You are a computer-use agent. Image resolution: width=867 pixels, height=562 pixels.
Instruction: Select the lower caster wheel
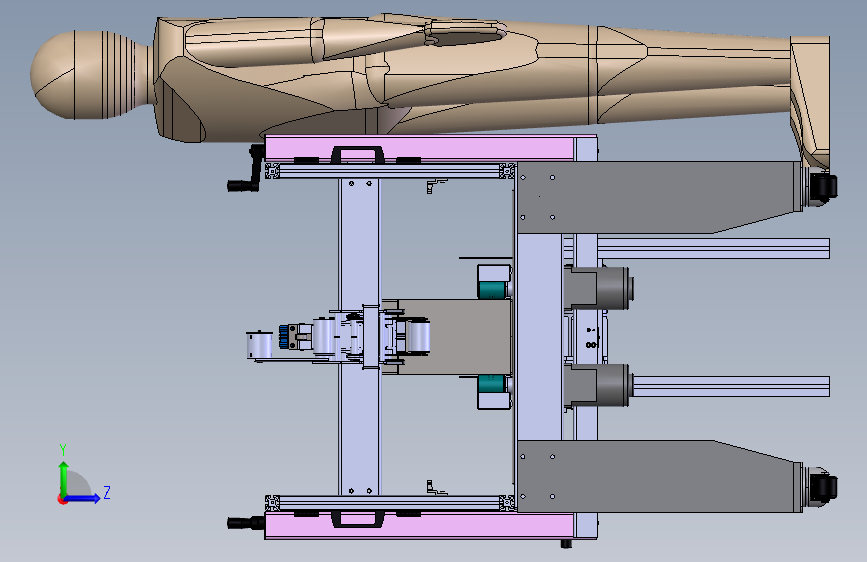tap(824, 487)
